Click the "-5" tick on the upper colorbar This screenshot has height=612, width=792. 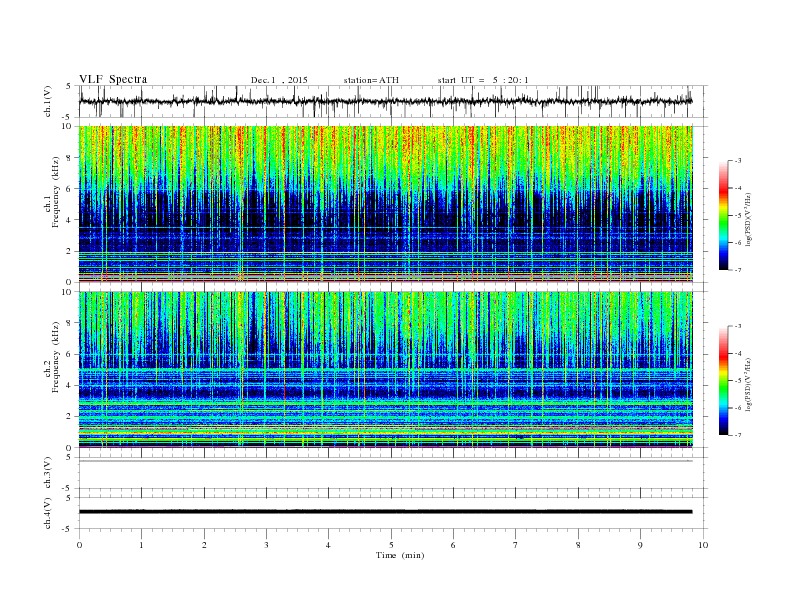coord(737,216)
